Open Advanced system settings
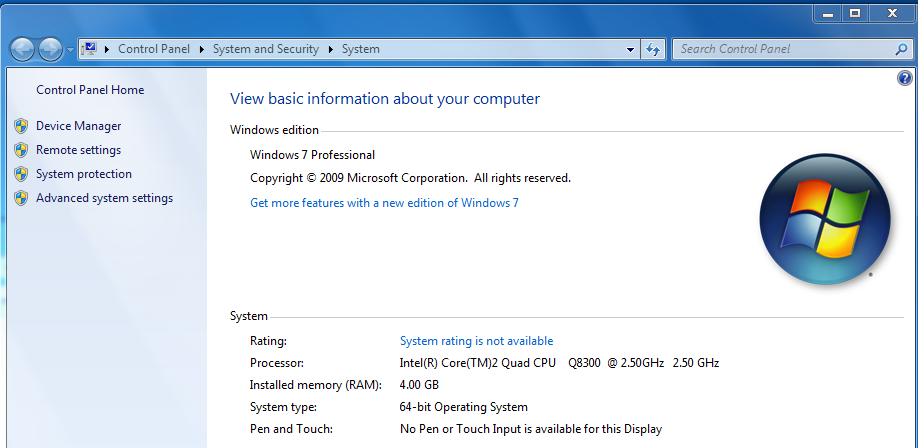 click(104, 198)
